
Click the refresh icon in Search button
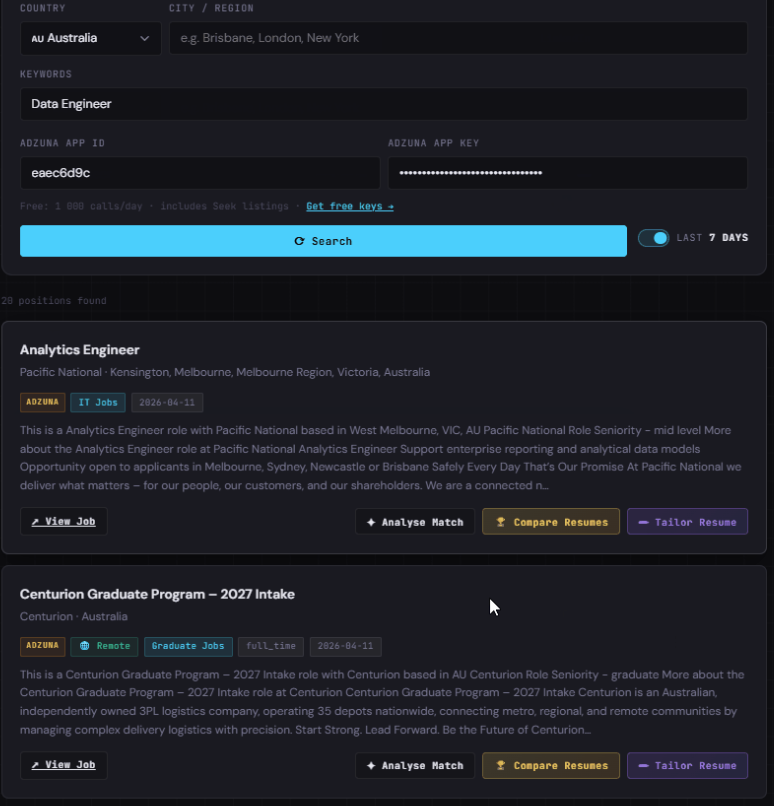[x=299, y=241]
